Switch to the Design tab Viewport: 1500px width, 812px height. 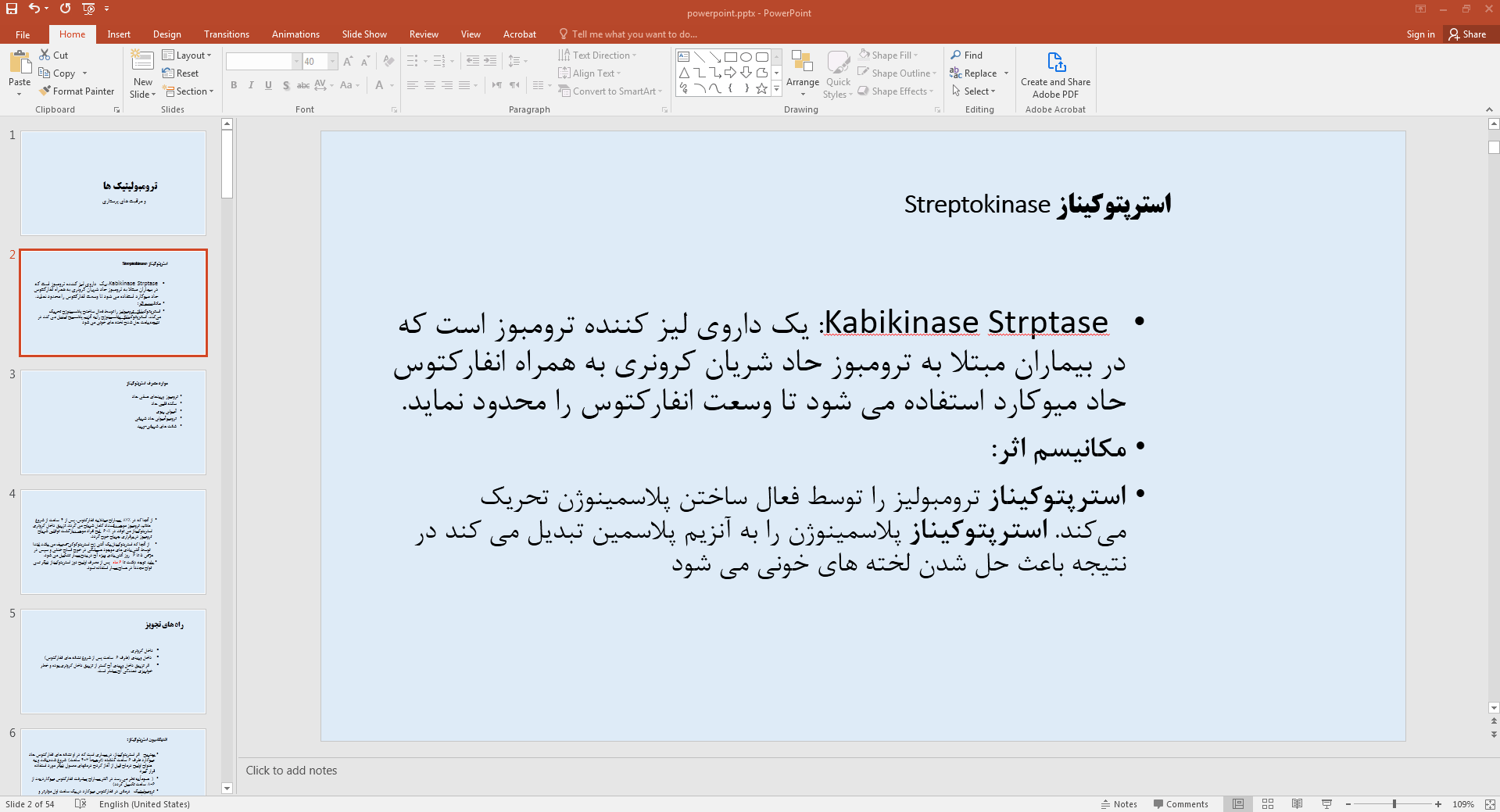(166, 34)
